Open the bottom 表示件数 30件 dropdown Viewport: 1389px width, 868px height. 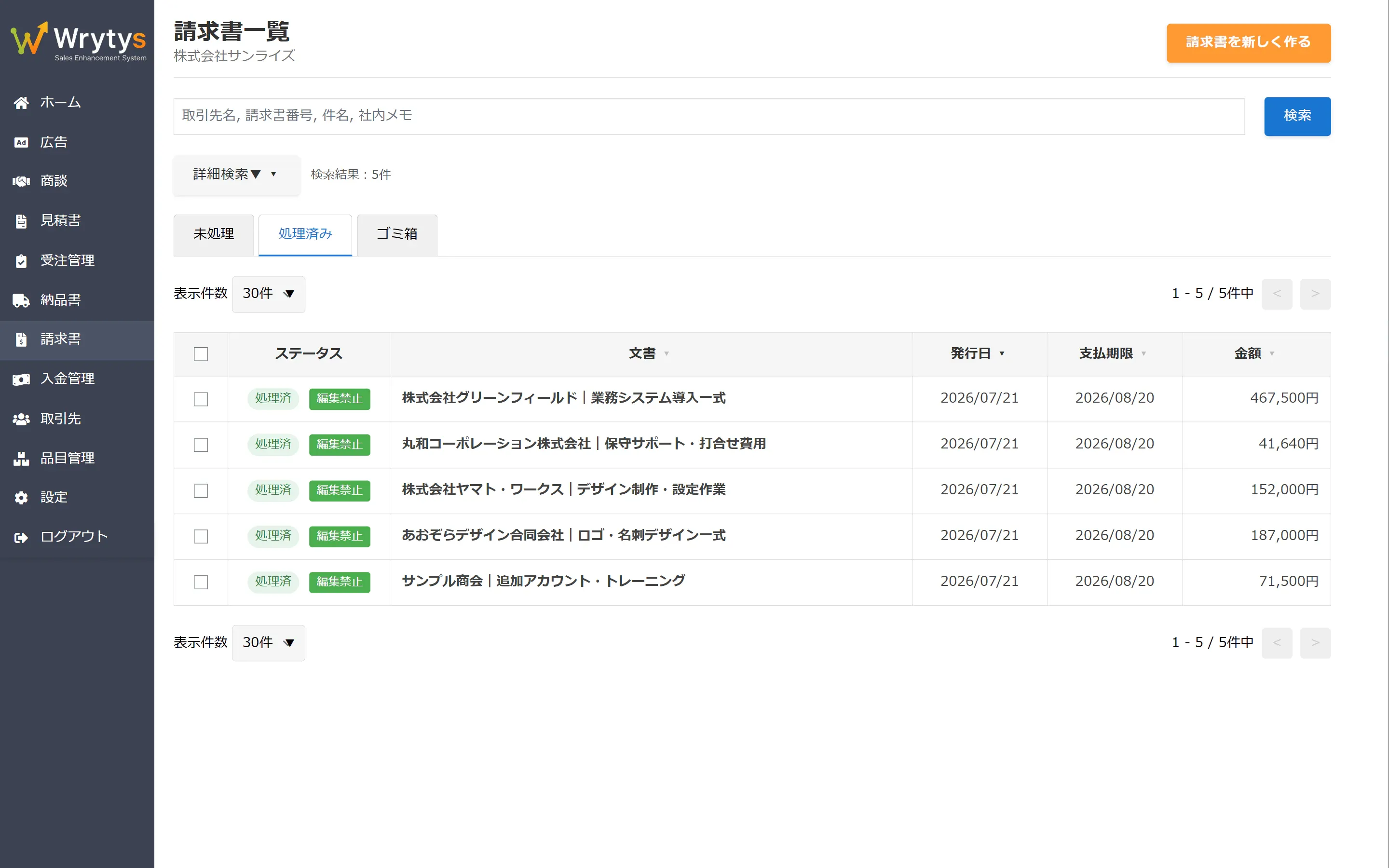pyautogui.click(x=269, y=642)
